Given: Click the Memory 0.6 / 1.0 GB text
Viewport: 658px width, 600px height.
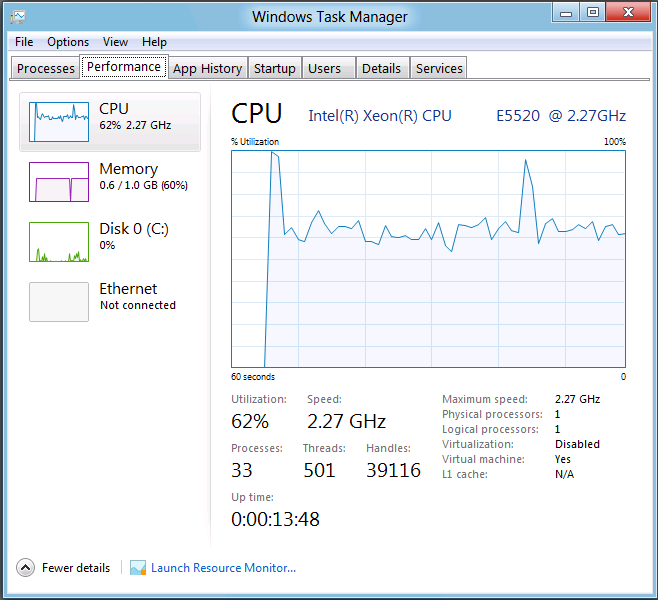Looking at the screenshot, I should click(144, 185).
